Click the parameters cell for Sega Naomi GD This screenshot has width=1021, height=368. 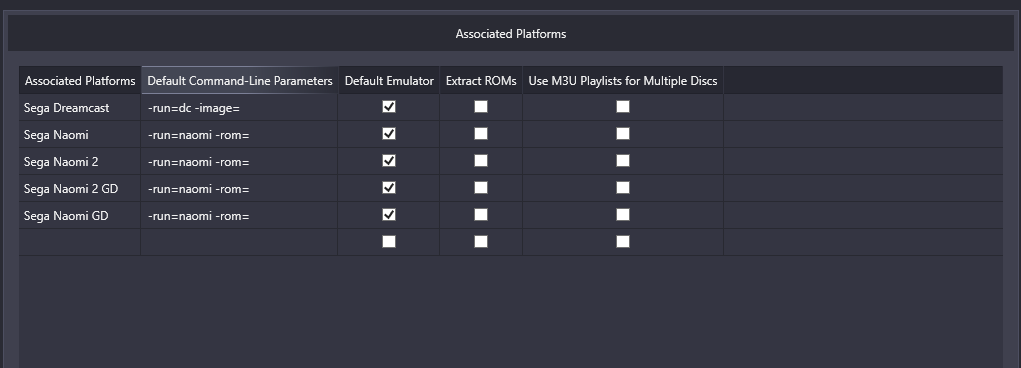tap(240, 216)
